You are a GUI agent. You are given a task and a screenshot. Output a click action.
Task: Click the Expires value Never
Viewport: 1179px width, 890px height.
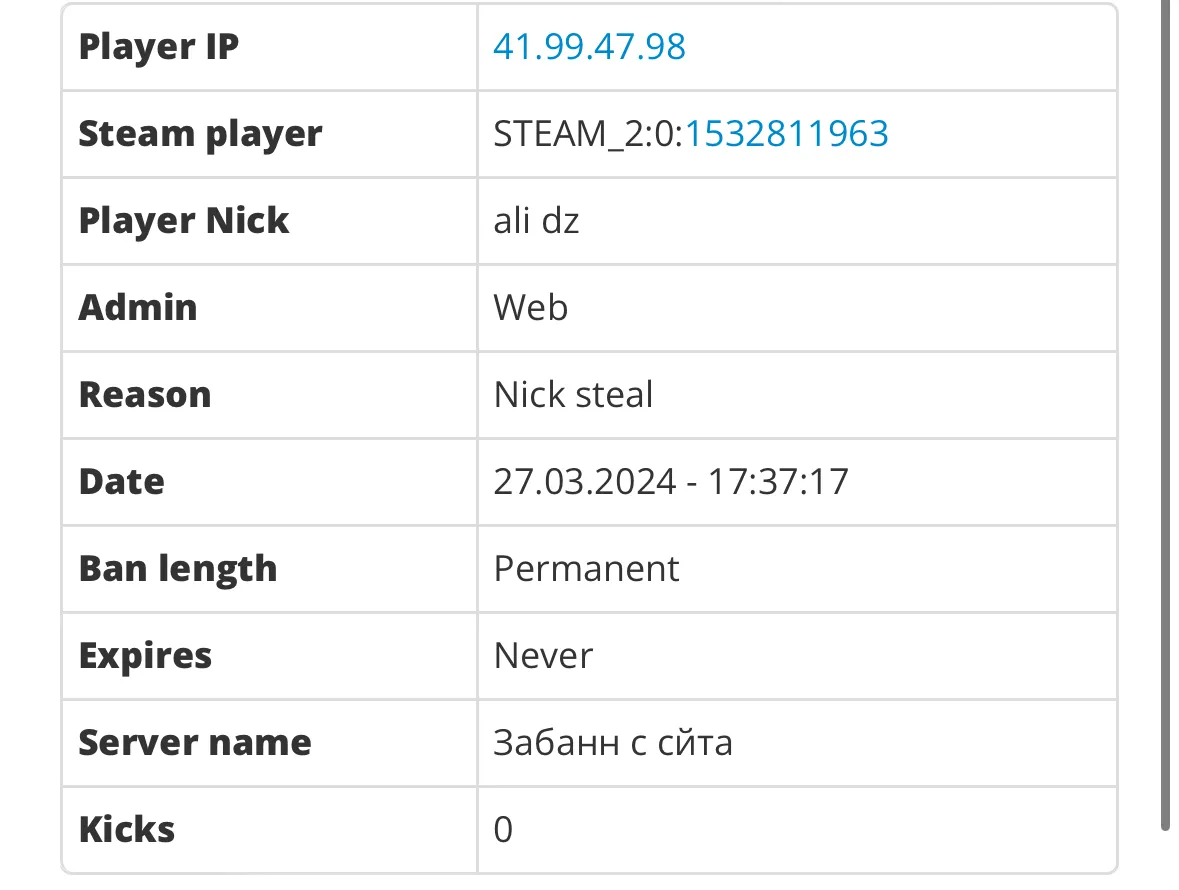click(x=543, y=655)
